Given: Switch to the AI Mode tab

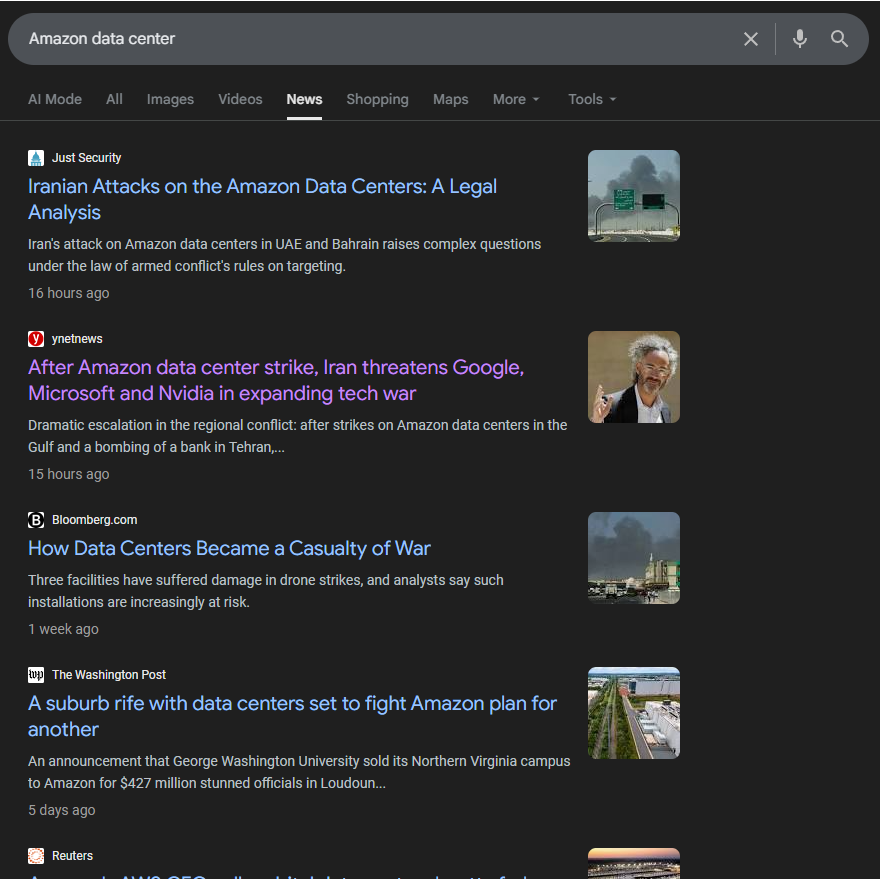Looking at the screenshot, I should click(55, 99).
